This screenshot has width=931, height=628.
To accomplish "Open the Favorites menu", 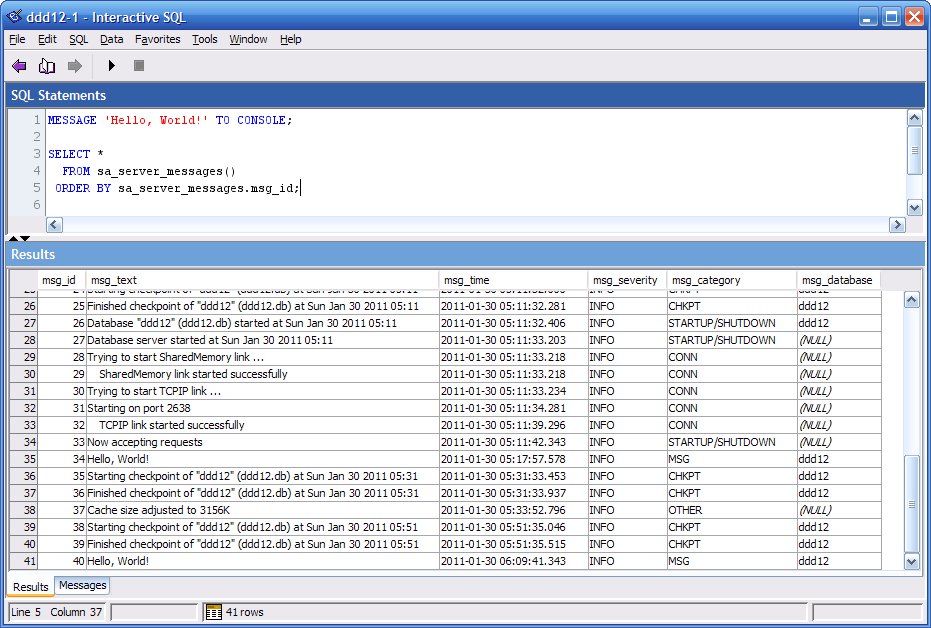I will point(157,39).
